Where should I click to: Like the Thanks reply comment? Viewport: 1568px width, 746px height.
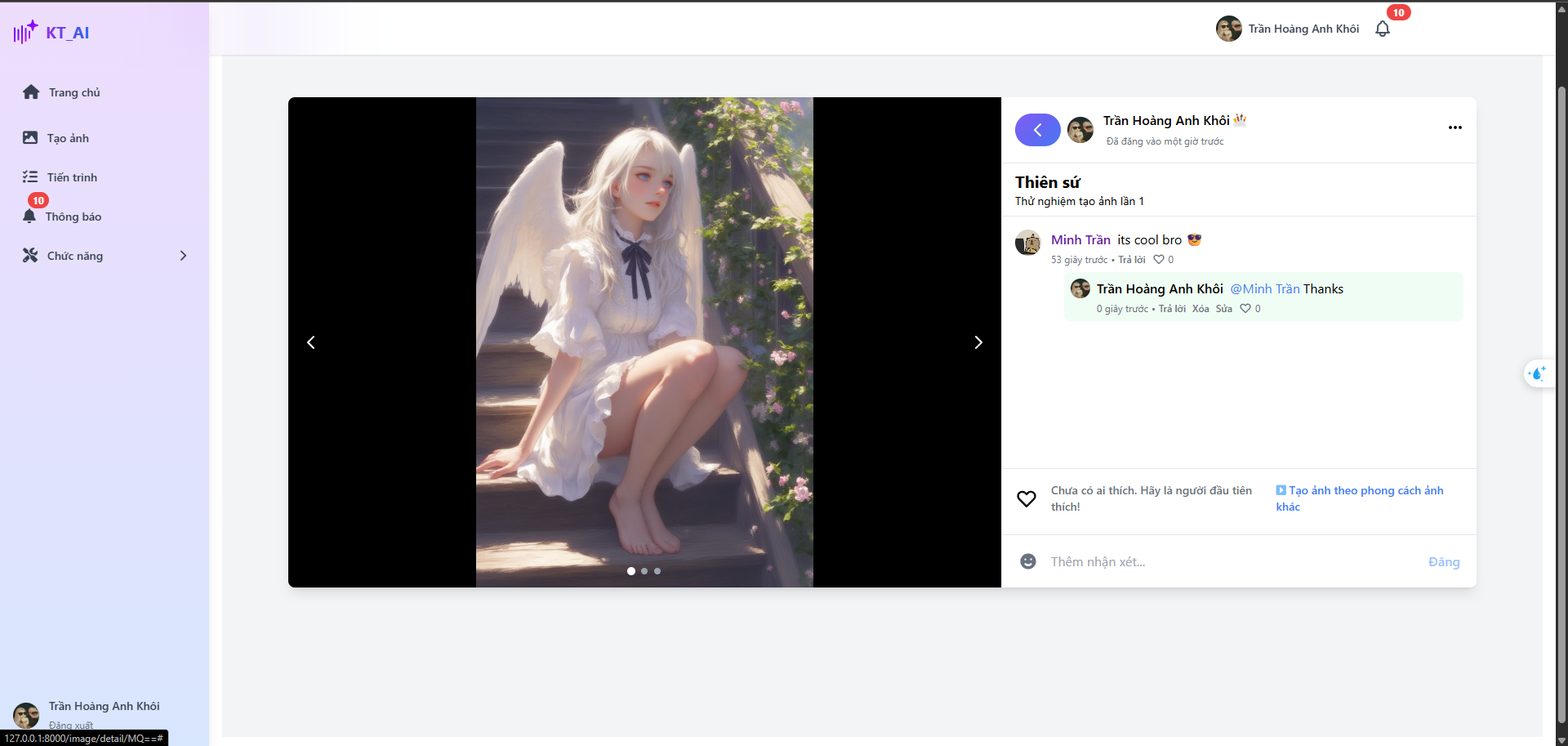click(1245, 309)
